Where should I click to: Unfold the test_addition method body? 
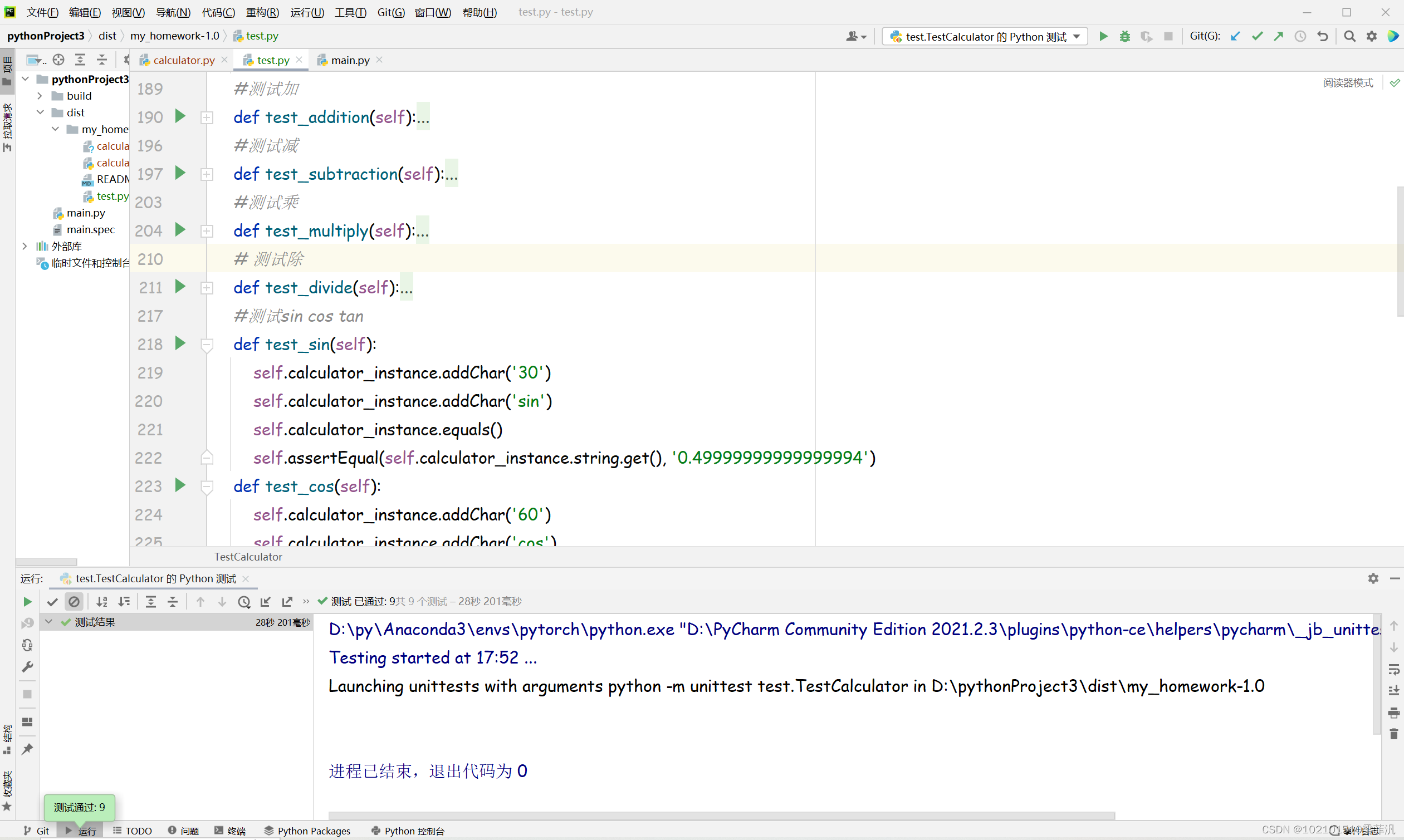pos(207,117)
